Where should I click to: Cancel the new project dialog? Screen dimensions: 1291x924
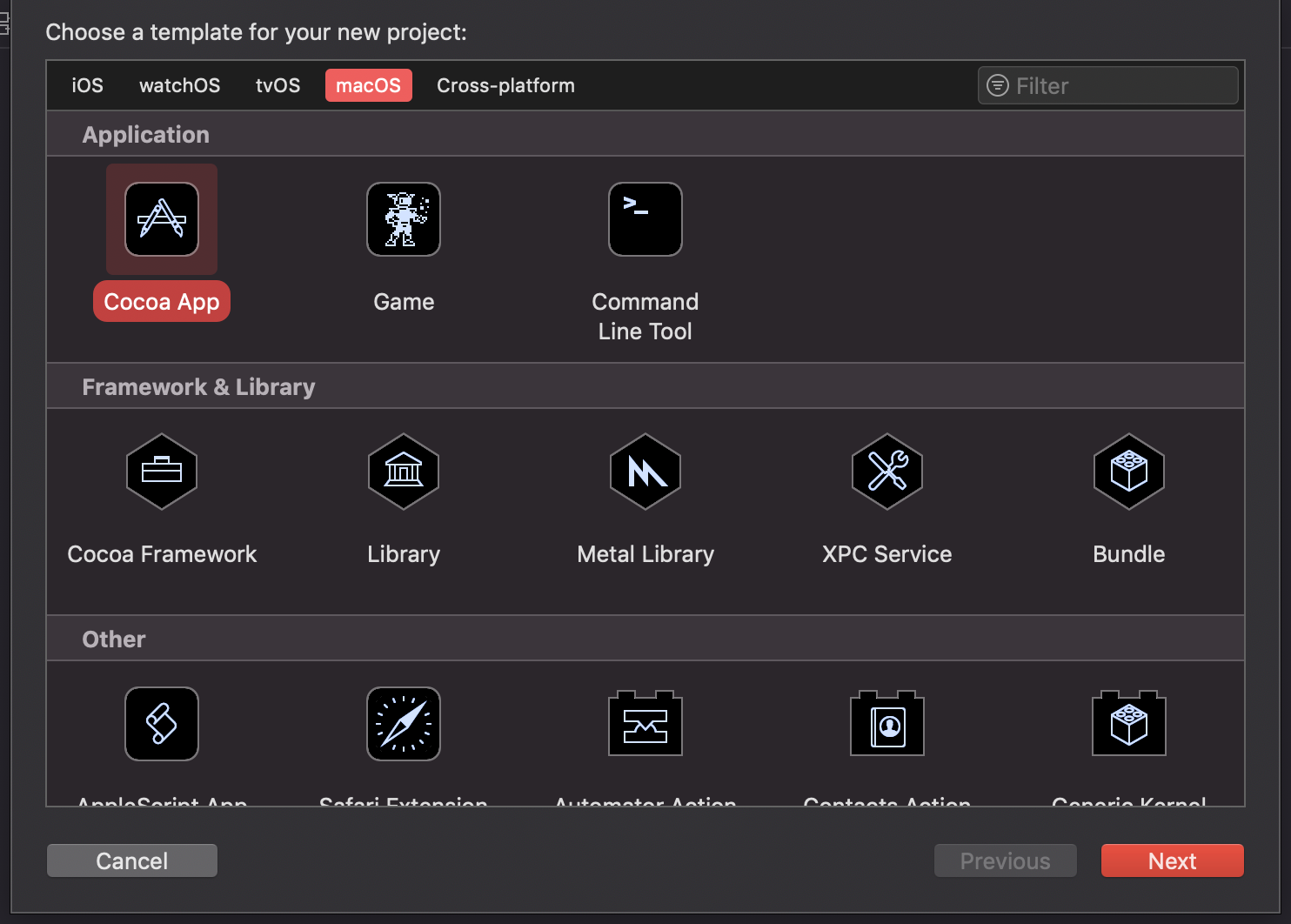click(x=131, y=860)
